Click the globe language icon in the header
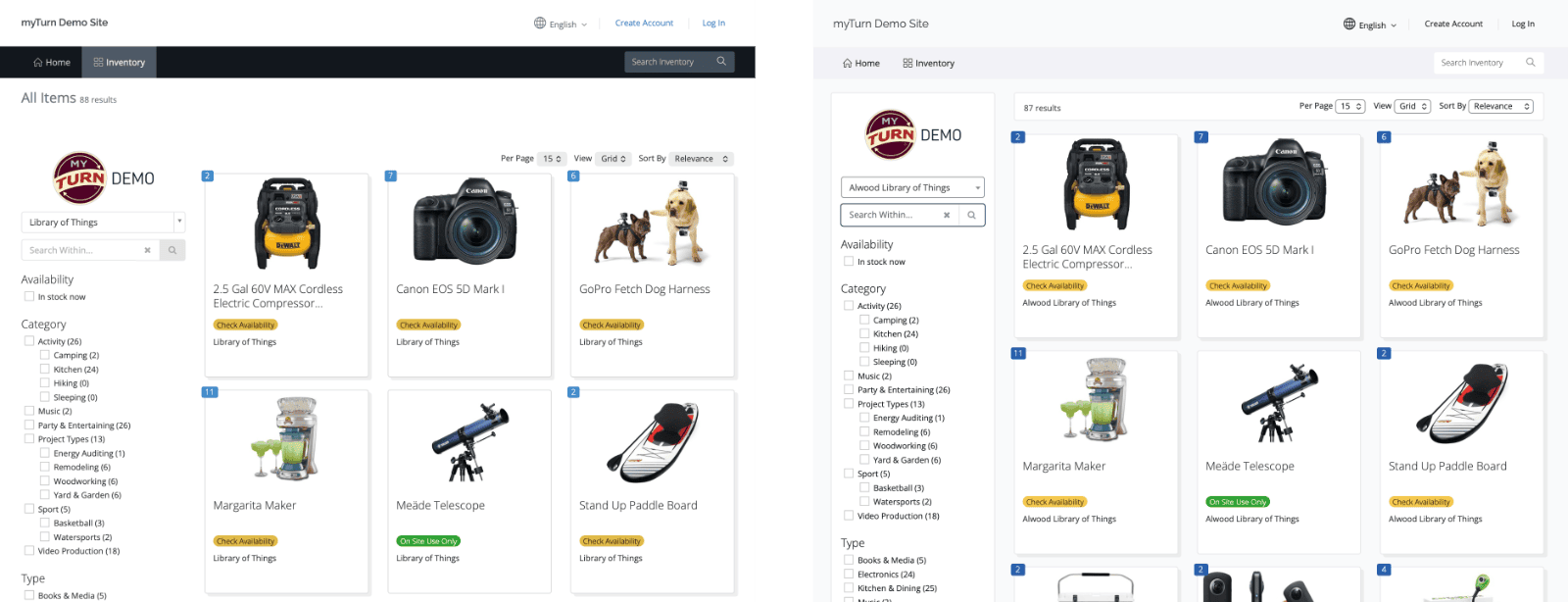This screenshot has height=602, width=1568. [x=1350, y=24]
